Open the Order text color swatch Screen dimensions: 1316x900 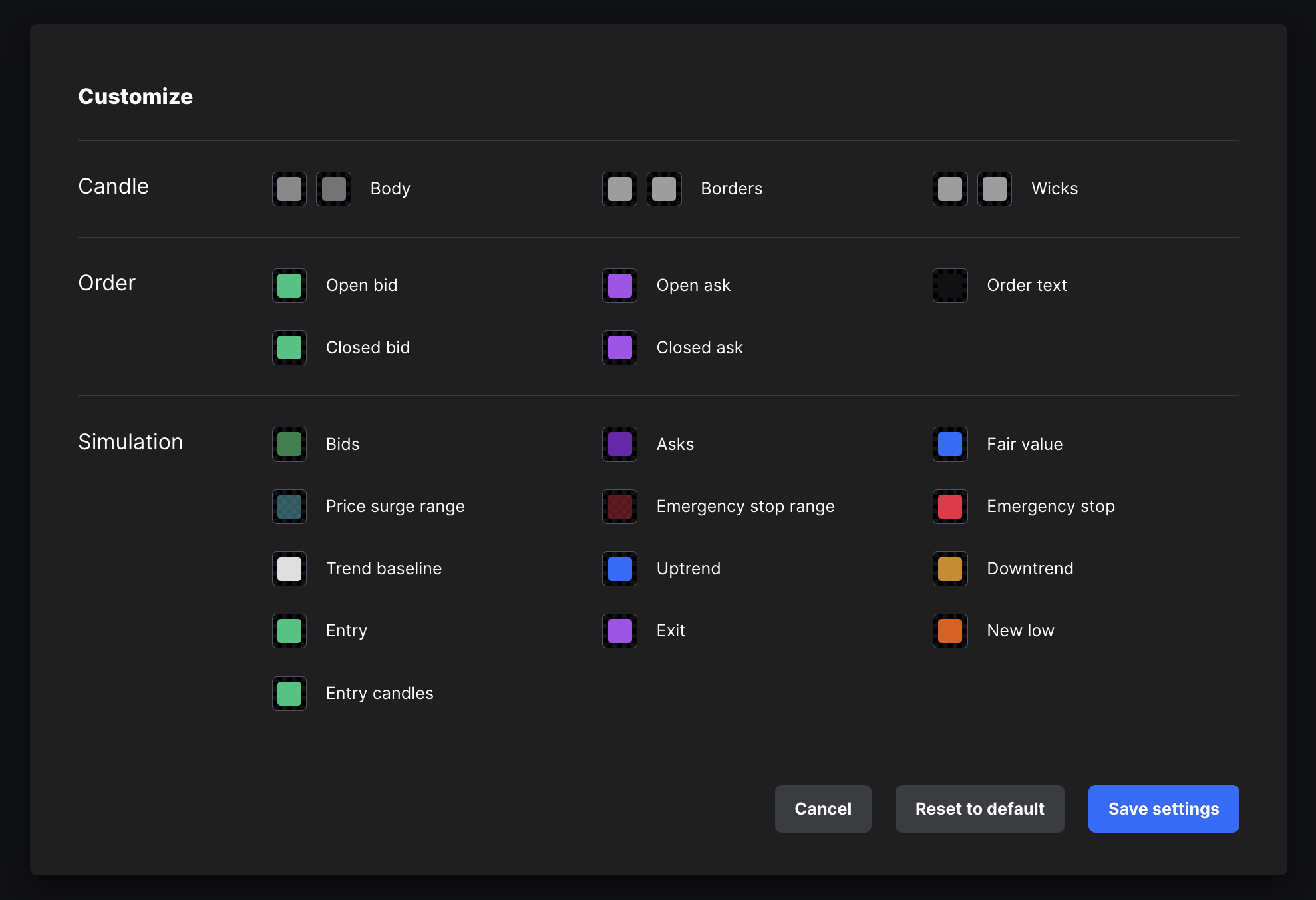[x=950, y=286]
